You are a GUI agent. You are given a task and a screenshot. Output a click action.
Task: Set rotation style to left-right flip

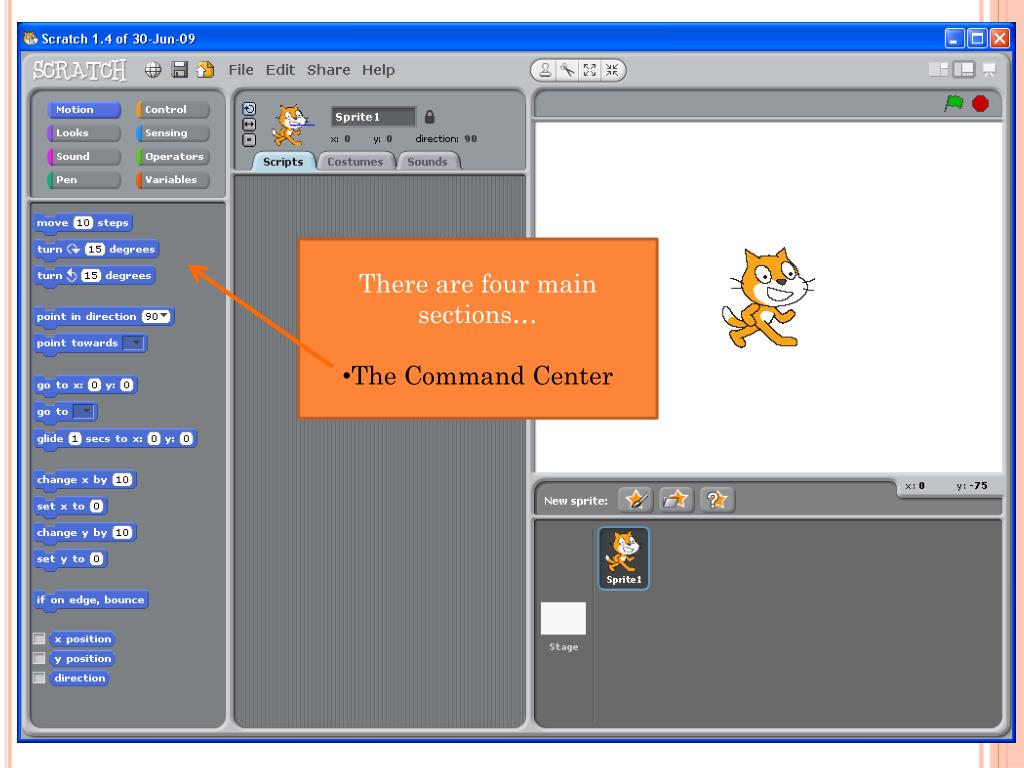[249, 124]
